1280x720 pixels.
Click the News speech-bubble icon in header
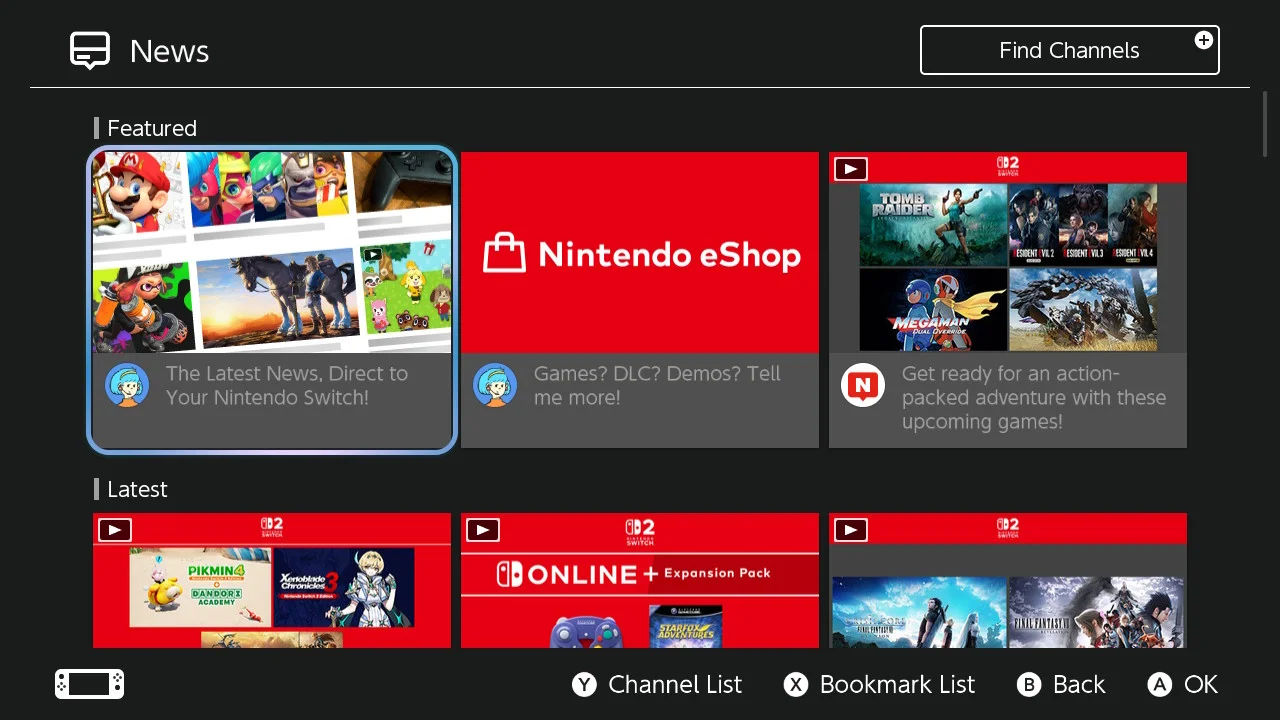(x=90, y=50)
